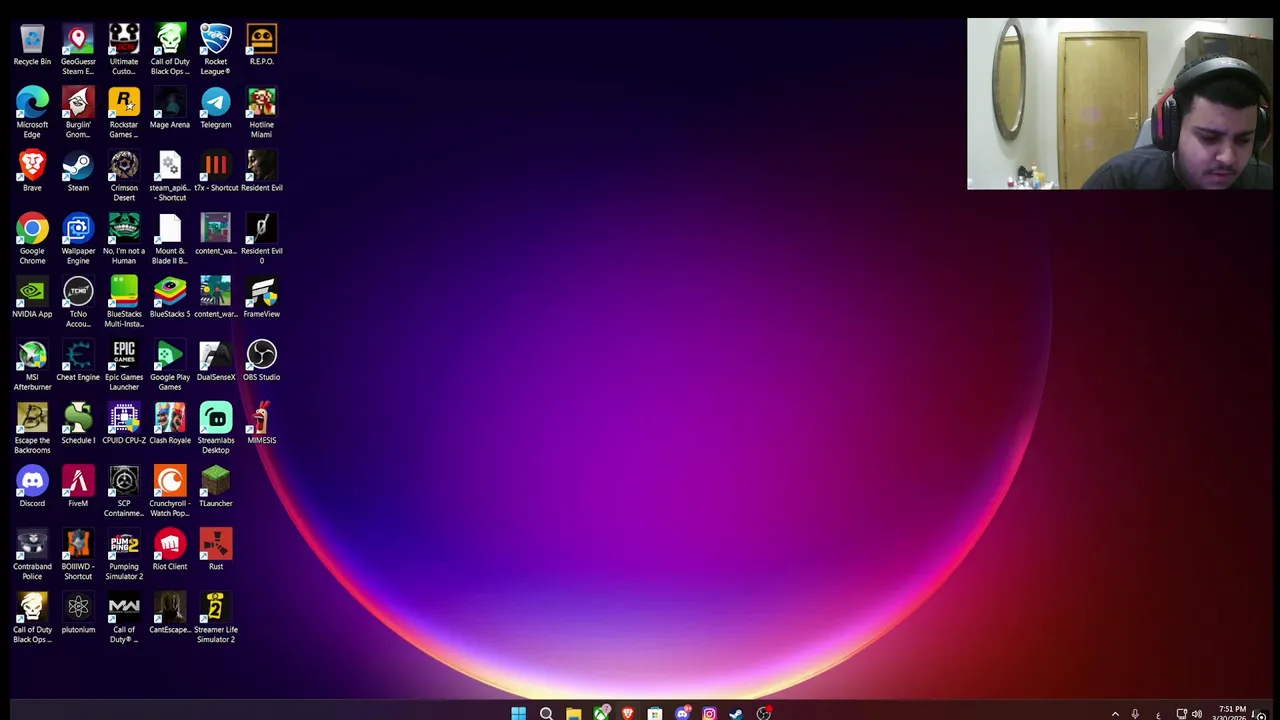Image resolution: width=1280 pixels, height=720 pixels.
Task: Launch MIMESIS game shortcut
Action: pos(262,424)
